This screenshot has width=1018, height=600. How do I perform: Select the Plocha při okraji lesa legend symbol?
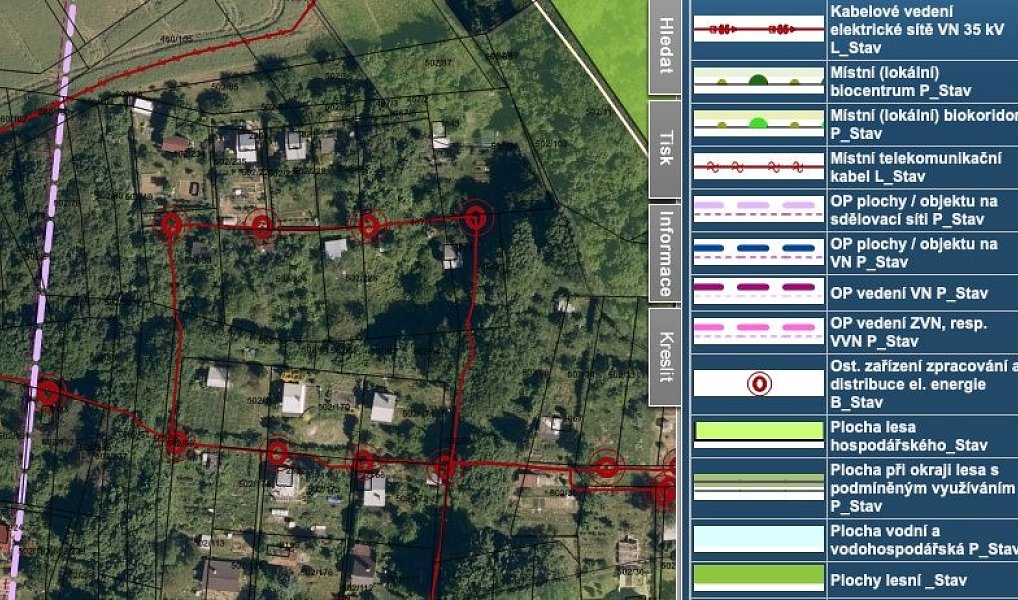[759, 487]
